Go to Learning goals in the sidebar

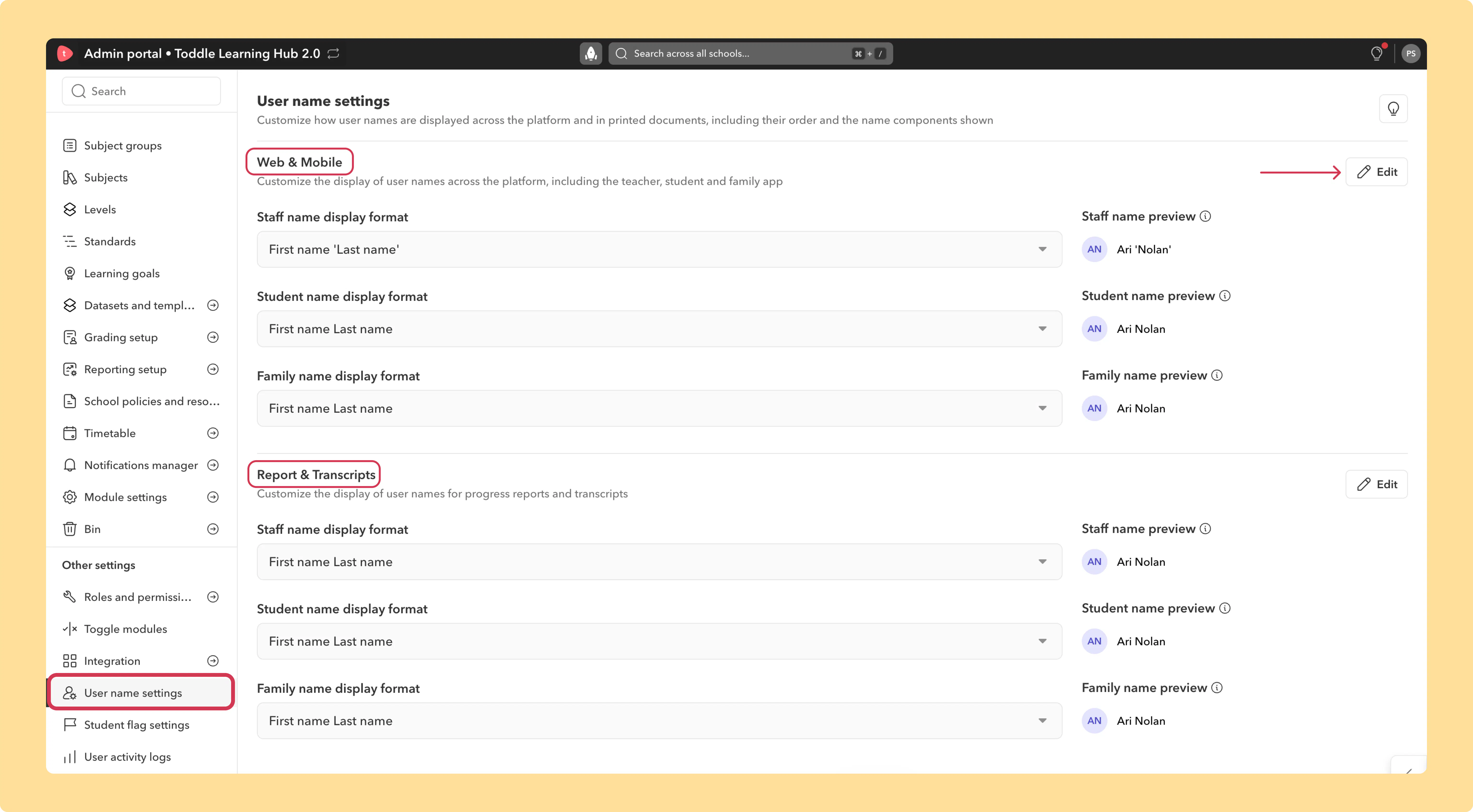141,273
